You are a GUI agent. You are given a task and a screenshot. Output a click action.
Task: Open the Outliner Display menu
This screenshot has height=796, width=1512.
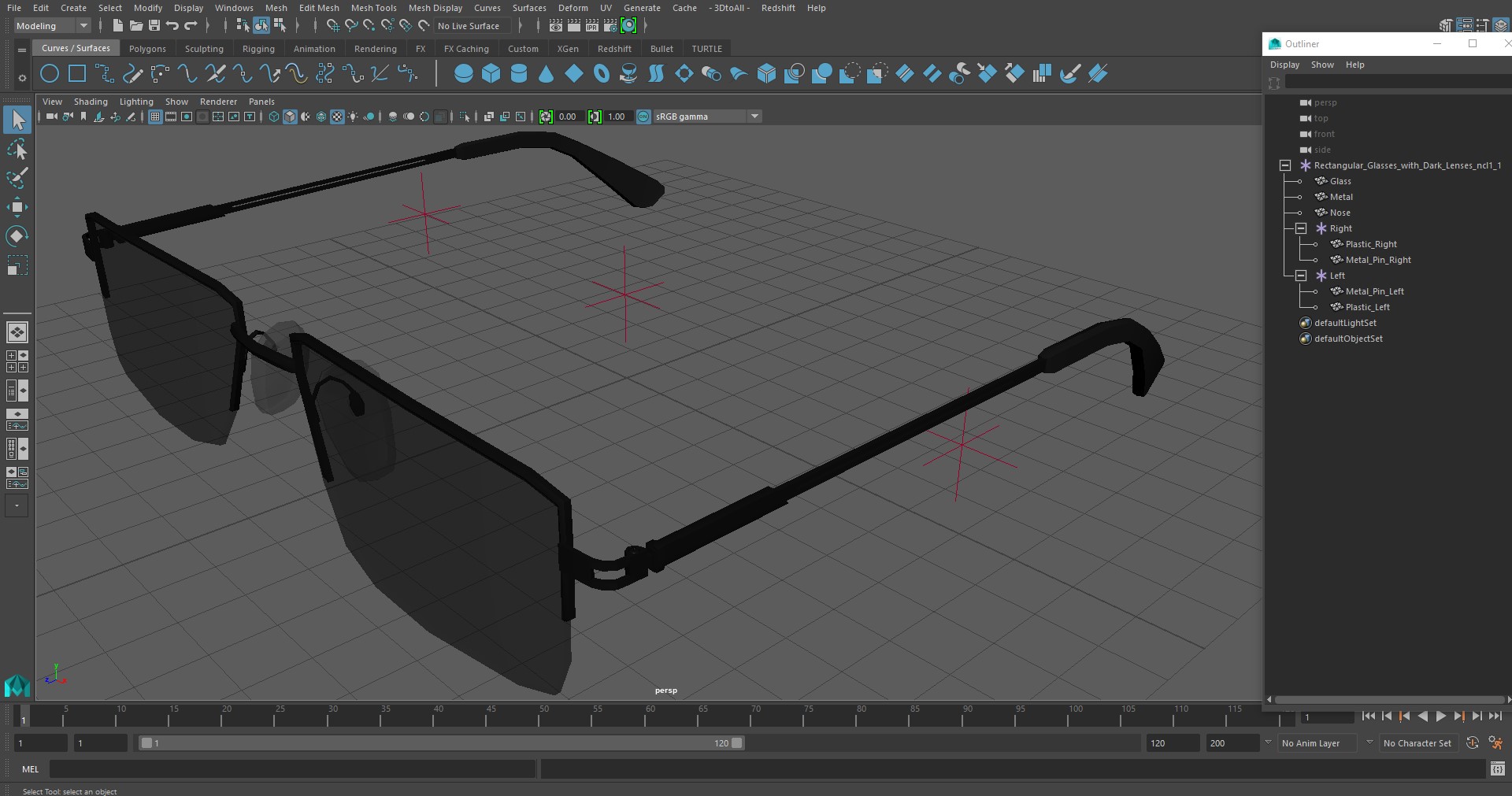tap(1284, 65)
